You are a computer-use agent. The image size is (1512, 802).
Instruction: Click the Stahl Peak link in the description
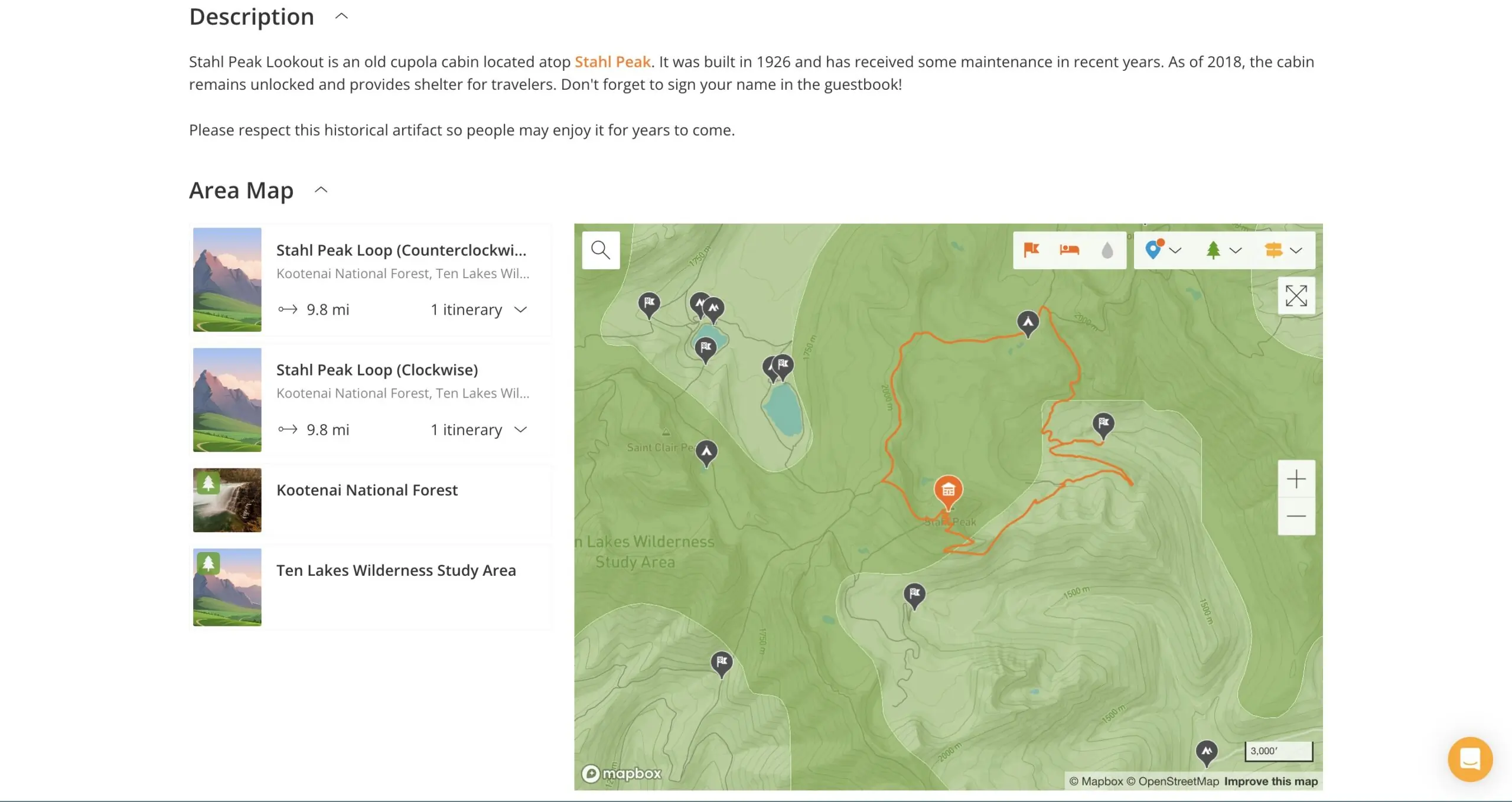click(613, 61)
